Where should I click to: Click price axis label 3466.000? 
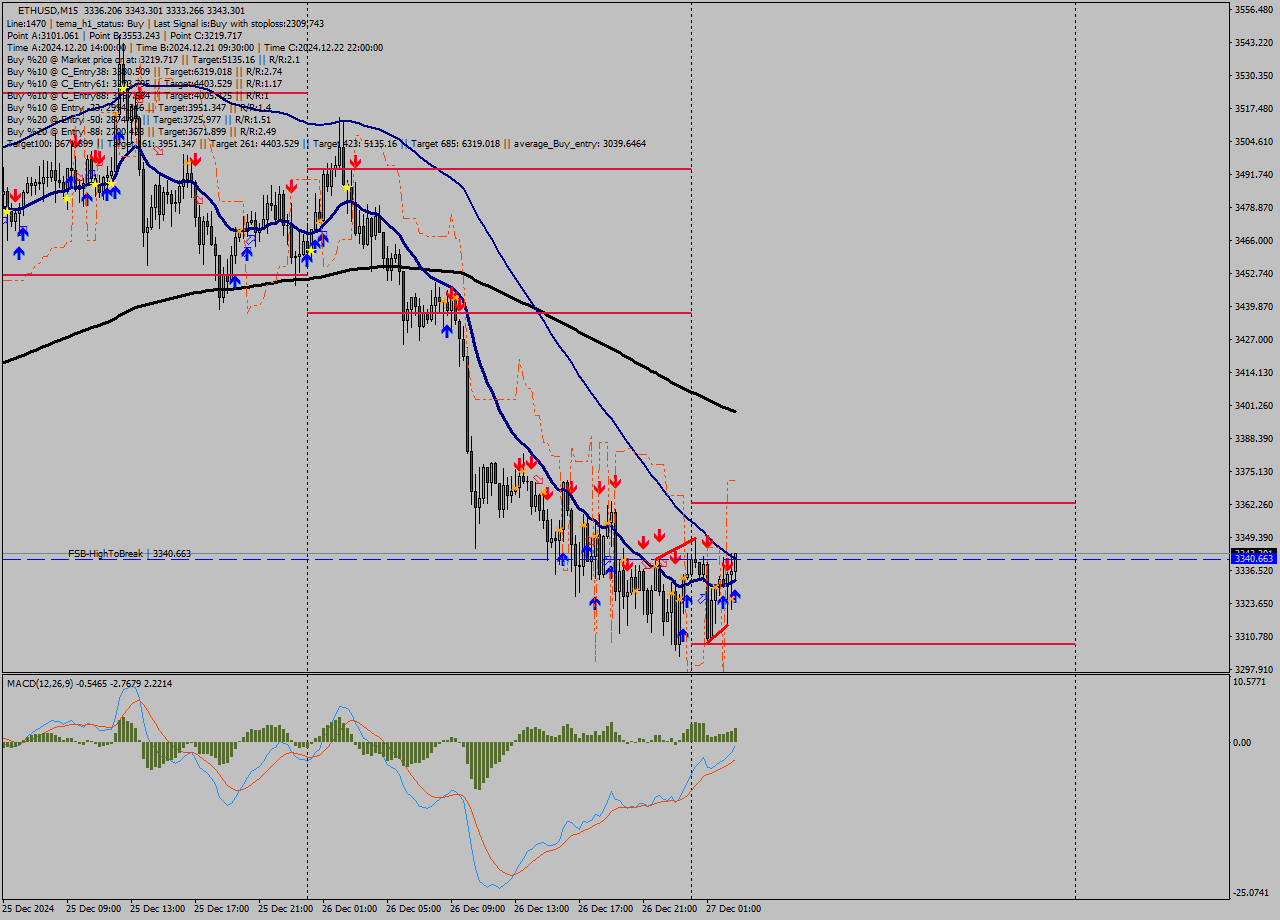pyautogui.click(x=1254, y=241)
